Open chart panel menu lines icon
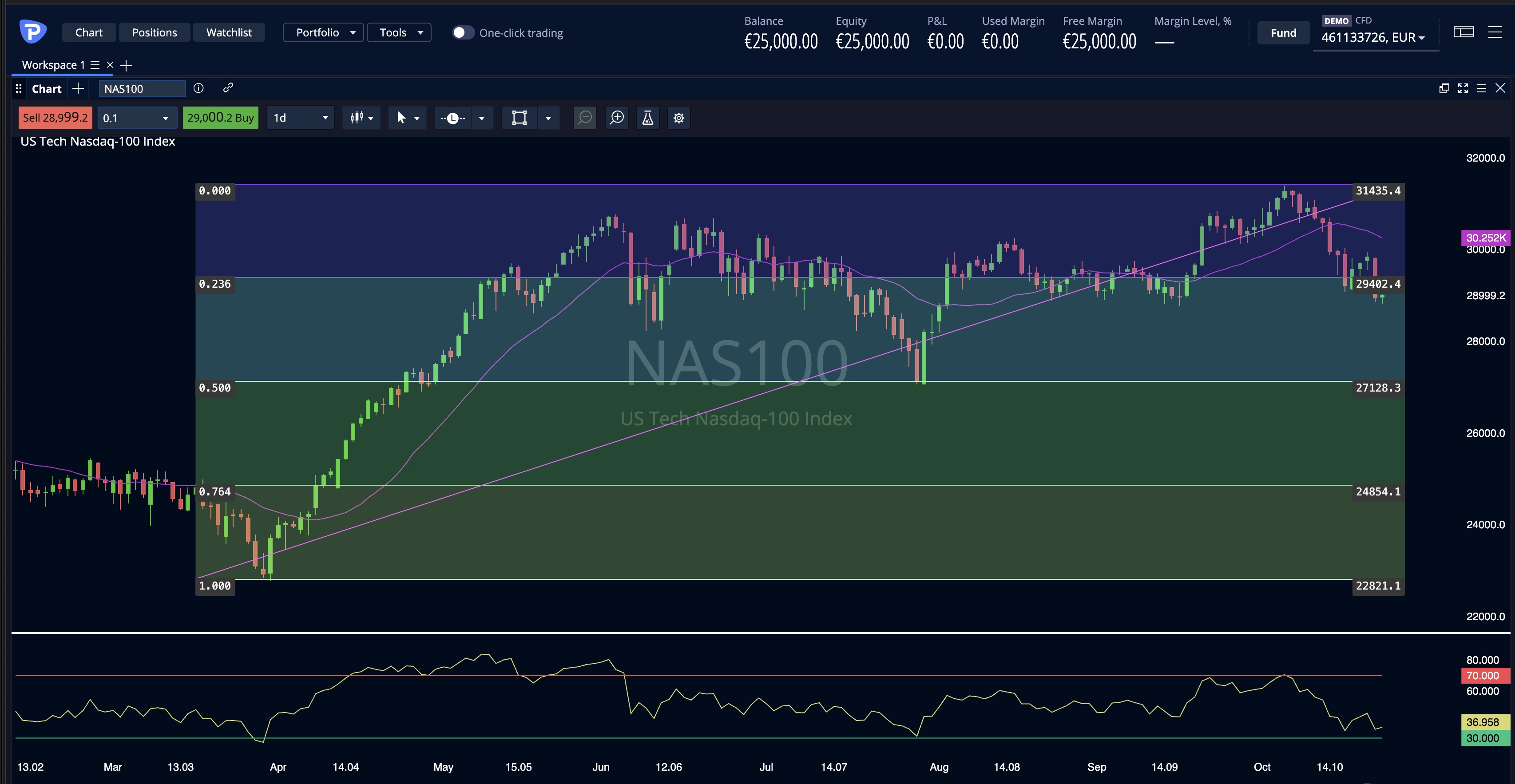Image resolution: width=1515 pixels, height=784 pixels. pyautogui.click(x=1482, y=88)
